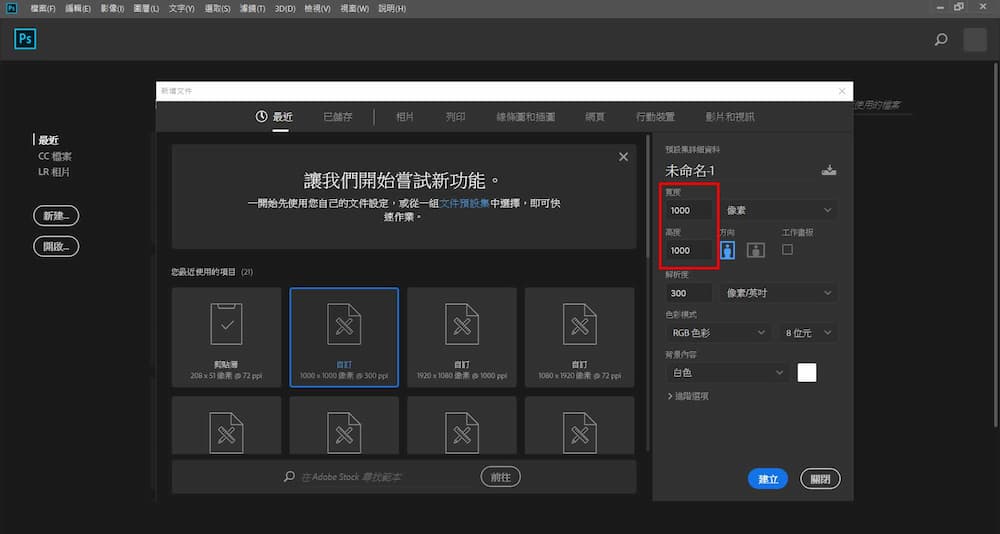
Task: Open the 濾鏡(T) menu
Action: pyautogui.click(x=253, y=9)
